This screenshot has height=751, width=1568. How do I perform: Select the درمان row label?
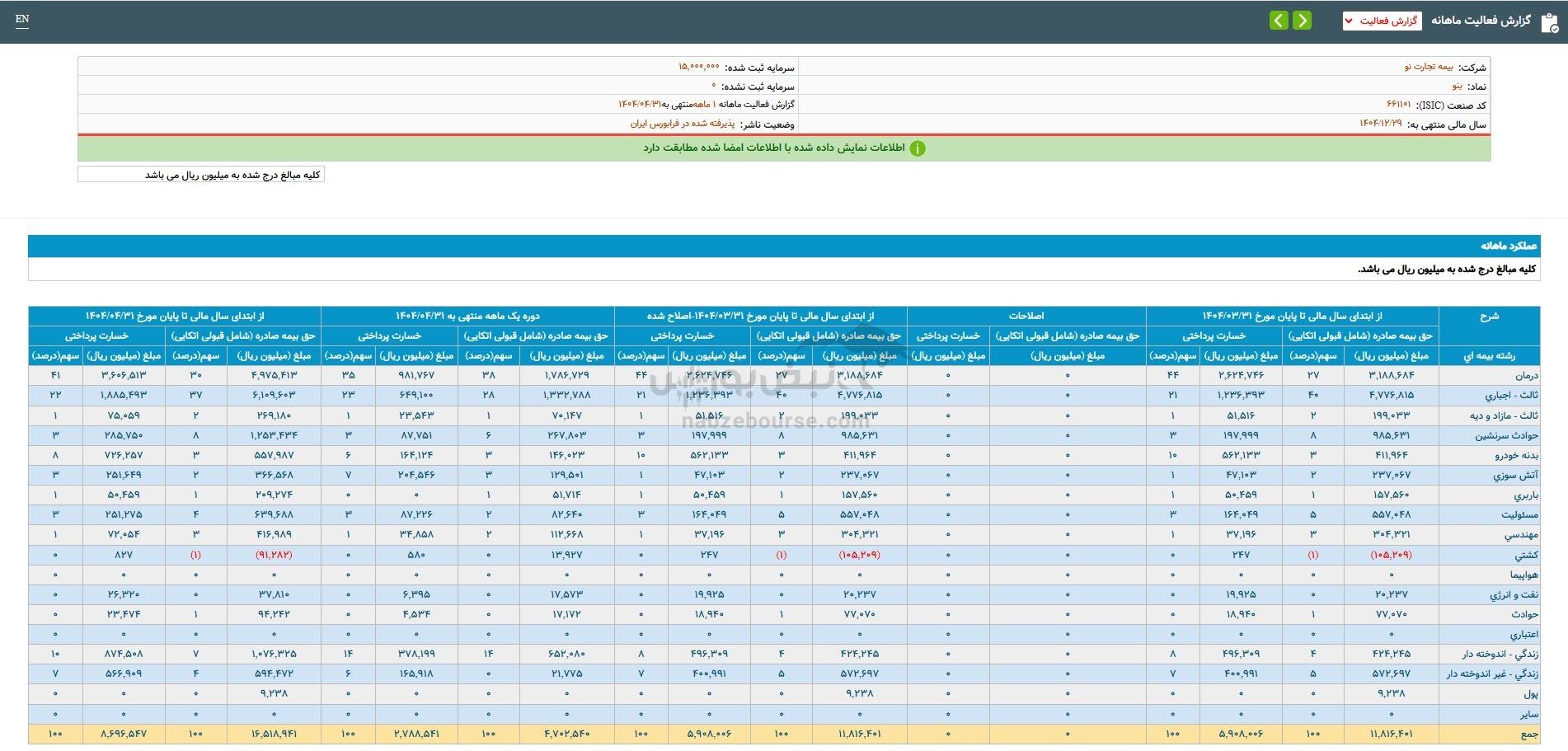(1526, 375)
